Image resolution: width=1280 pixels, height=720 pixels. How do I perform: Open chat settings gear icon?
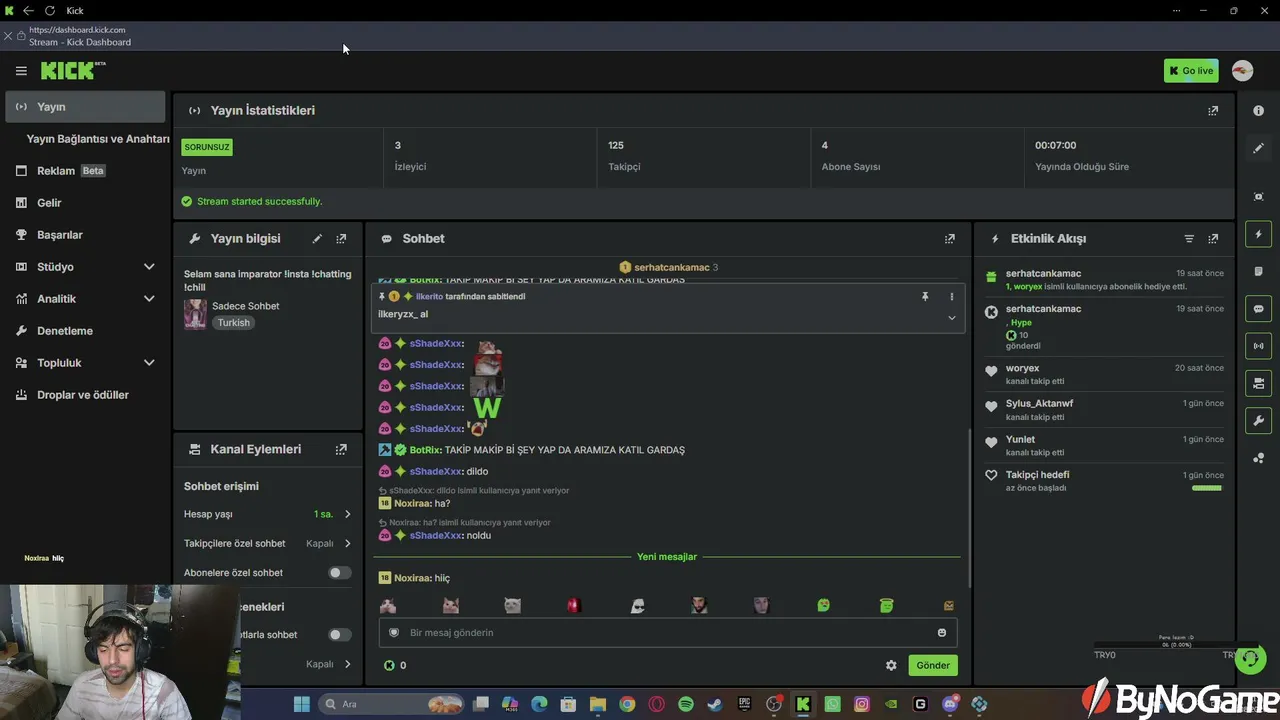(891, 665)
